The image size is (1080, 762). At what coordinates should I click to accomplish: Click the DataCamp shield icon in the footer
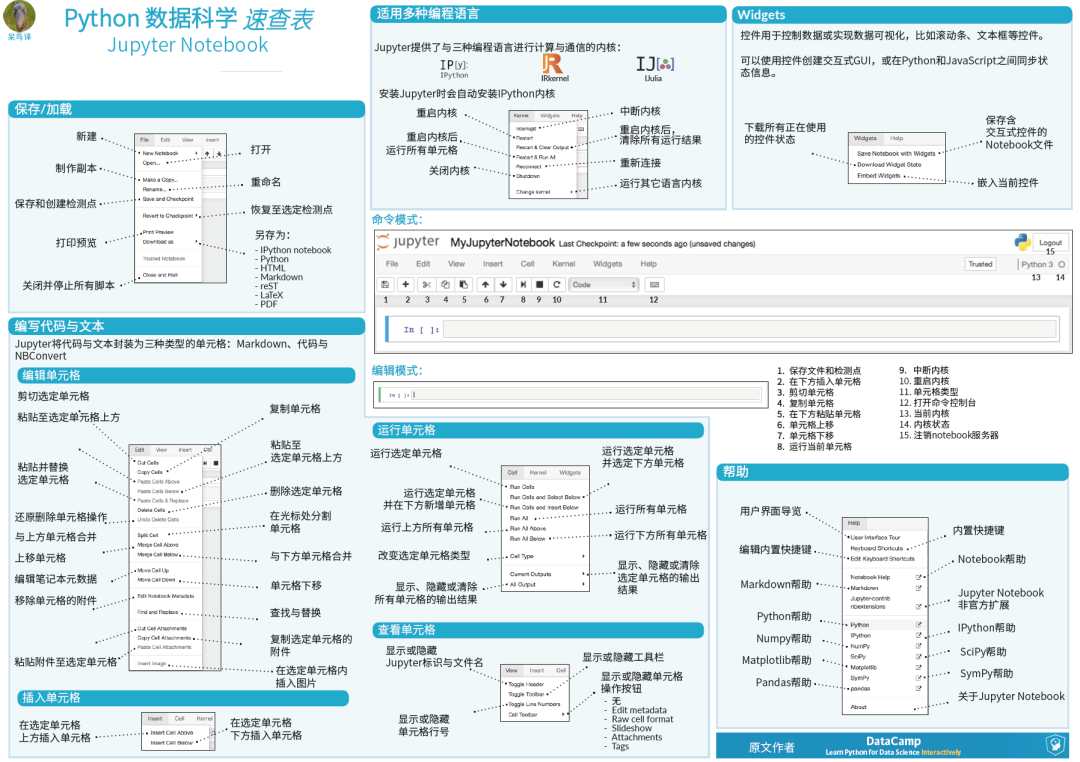coord(1055,744)
